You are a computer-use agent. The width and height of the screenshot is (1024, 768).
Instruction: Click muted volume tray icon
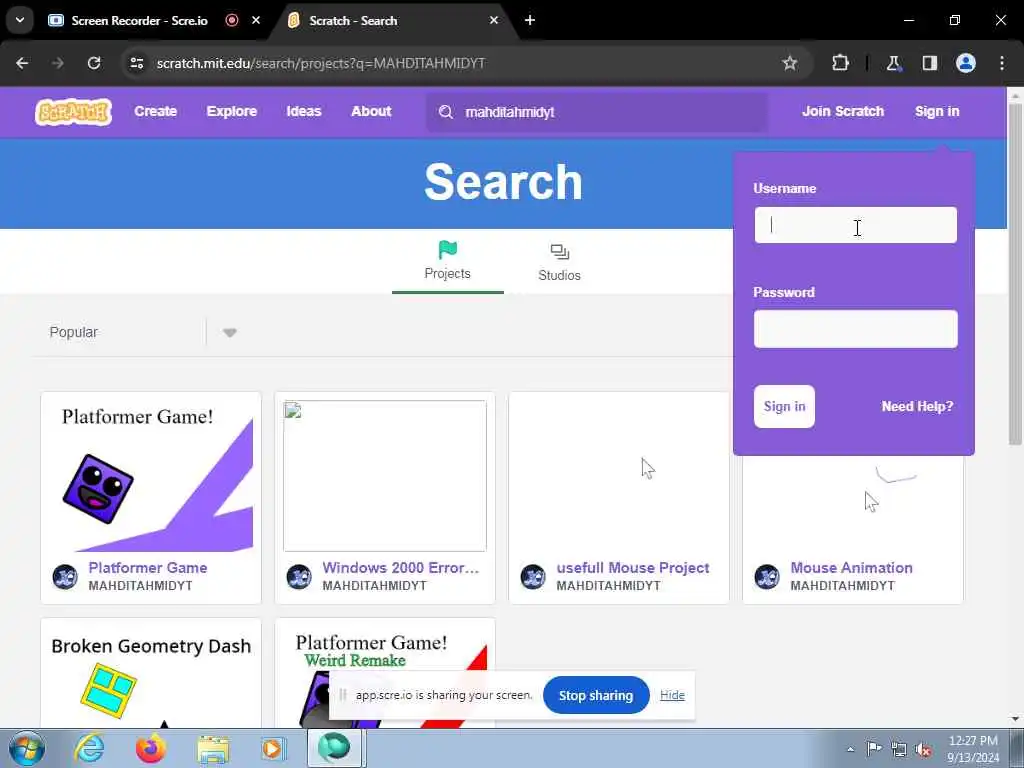pos(923,749)
